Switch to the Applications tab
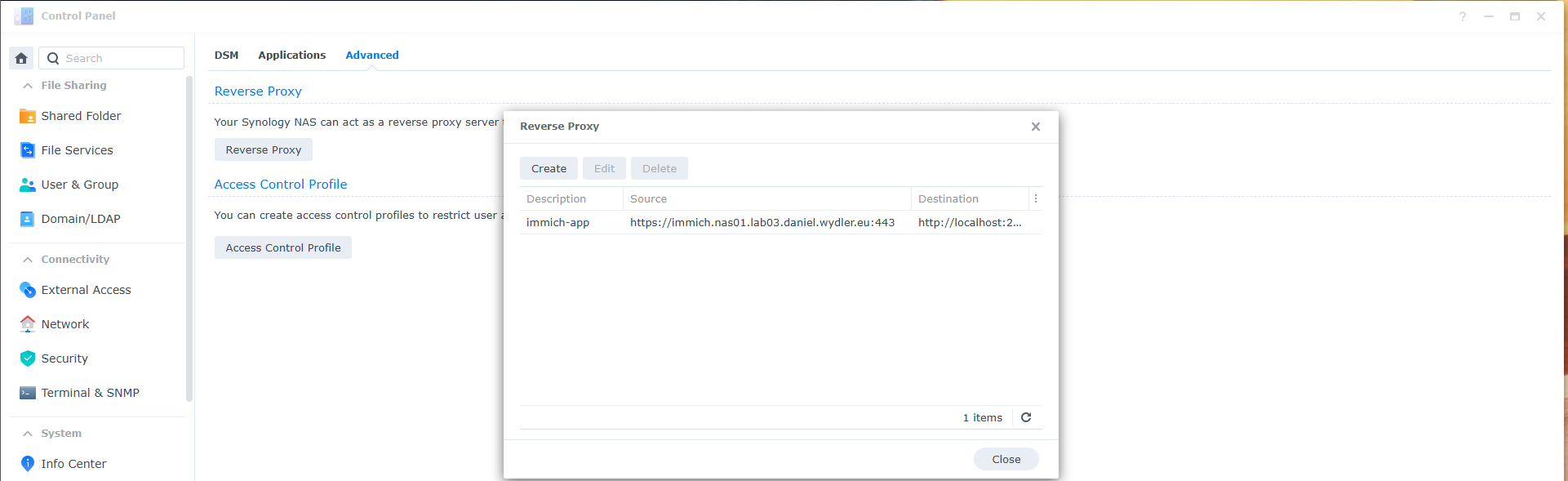 pos(291,56)
